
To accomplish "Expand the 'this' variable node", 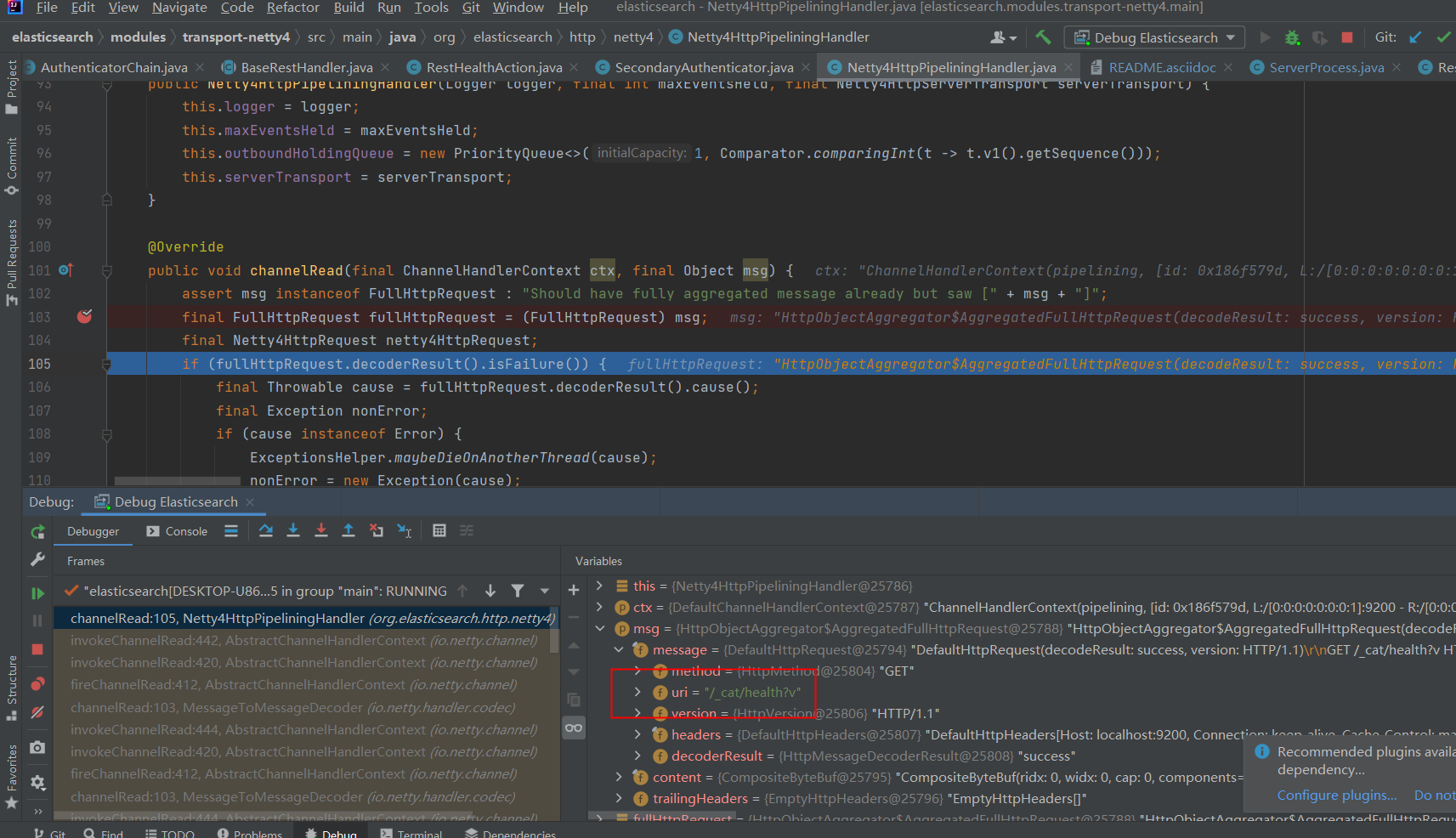I will coord(600,586).
